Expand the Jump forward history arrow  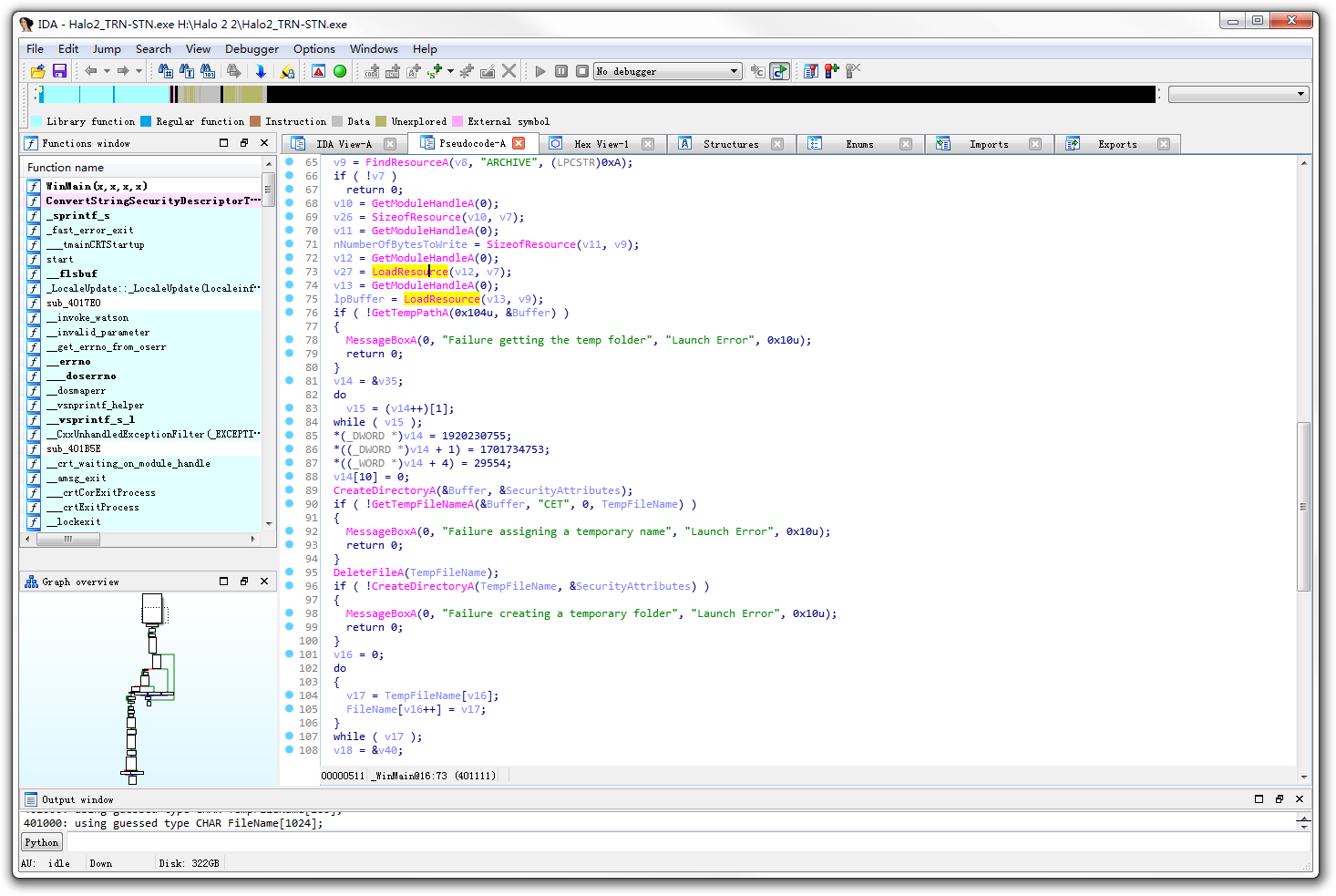coord(139,71)
